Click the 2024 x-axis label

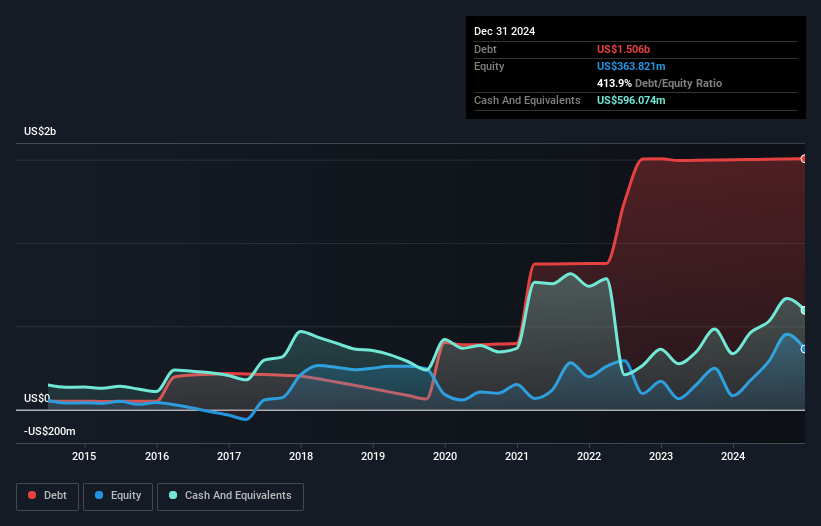pyautogui.click(x=733, y=456)
